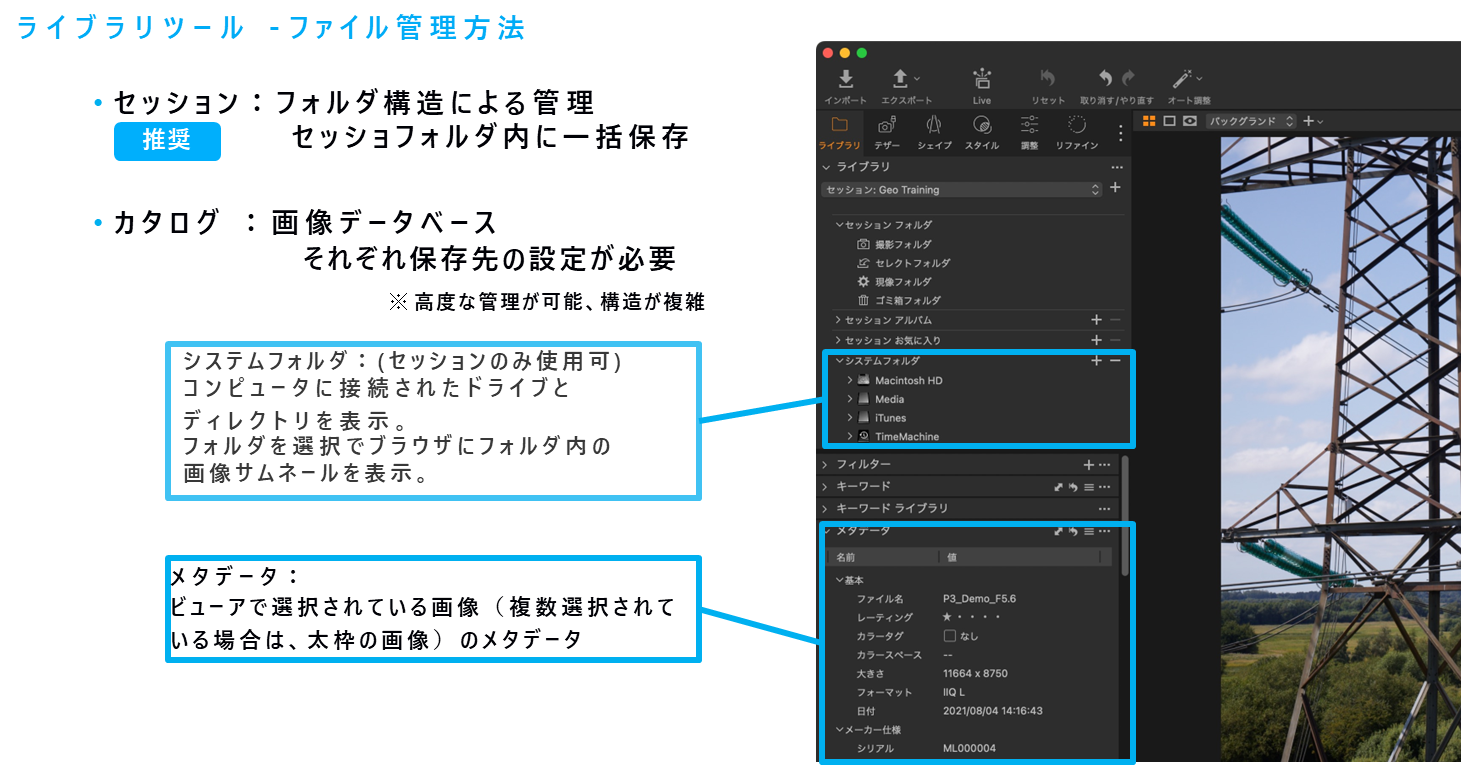Add a セッション お気に入り folder with plus

[x=1096, y=340]
